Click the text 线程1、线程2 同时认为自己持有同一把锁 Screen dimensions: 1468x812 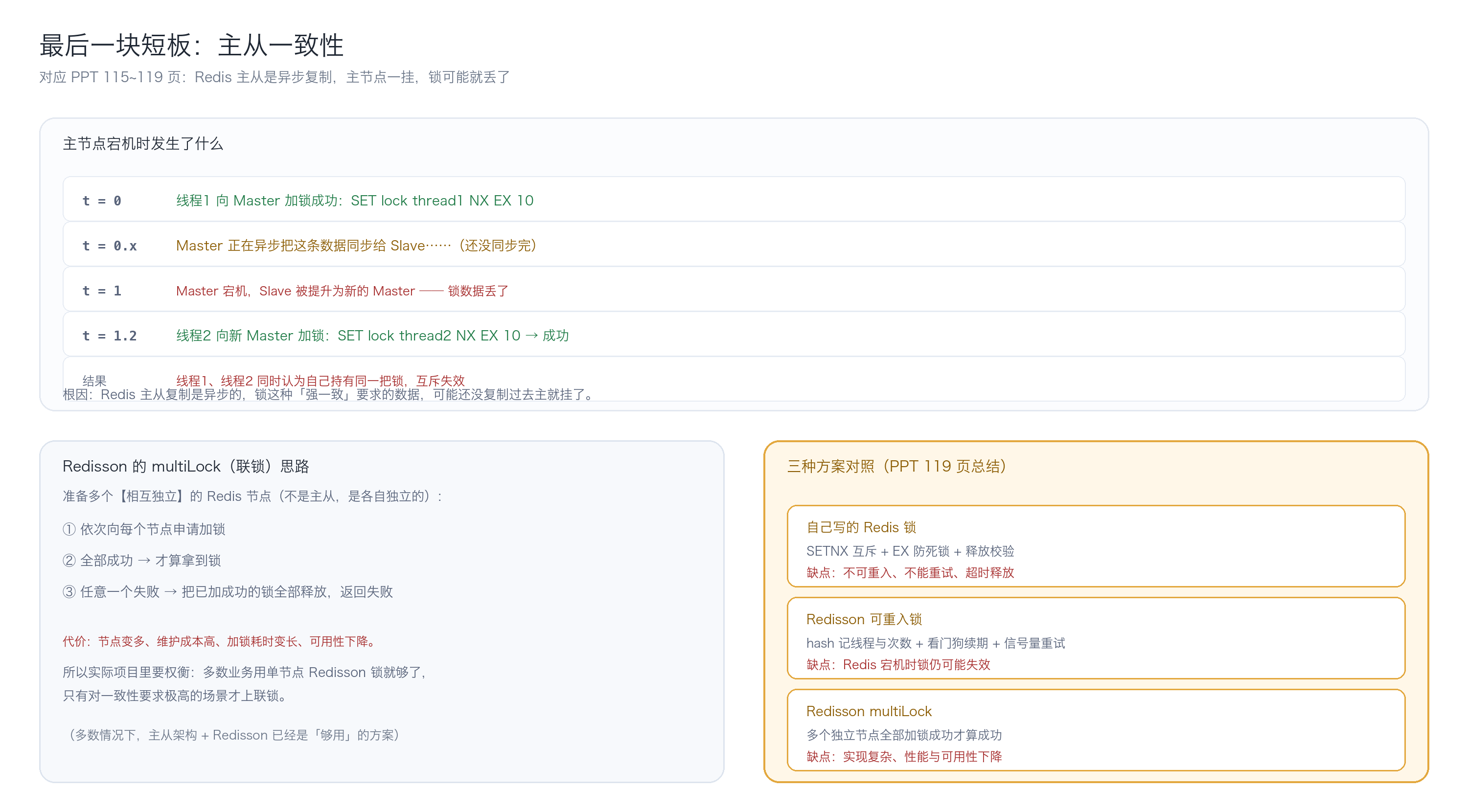tap(321, 381)
